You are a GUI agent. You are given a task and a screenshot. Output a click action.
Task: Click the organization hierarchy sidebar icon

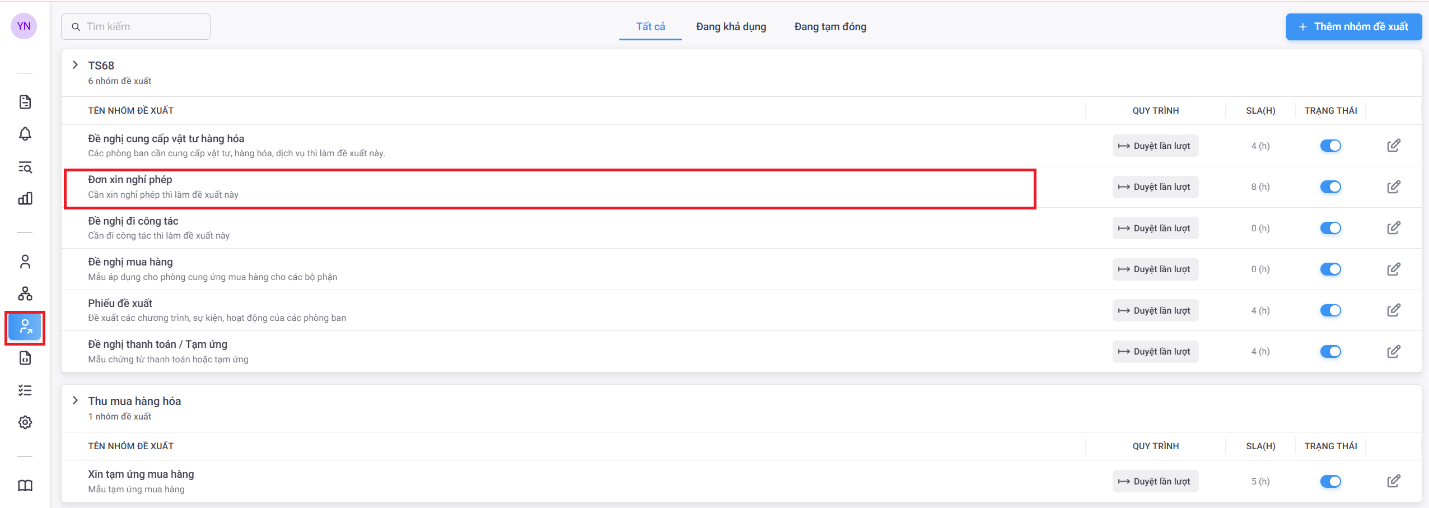pyautogui.click(x=25, y=294)
